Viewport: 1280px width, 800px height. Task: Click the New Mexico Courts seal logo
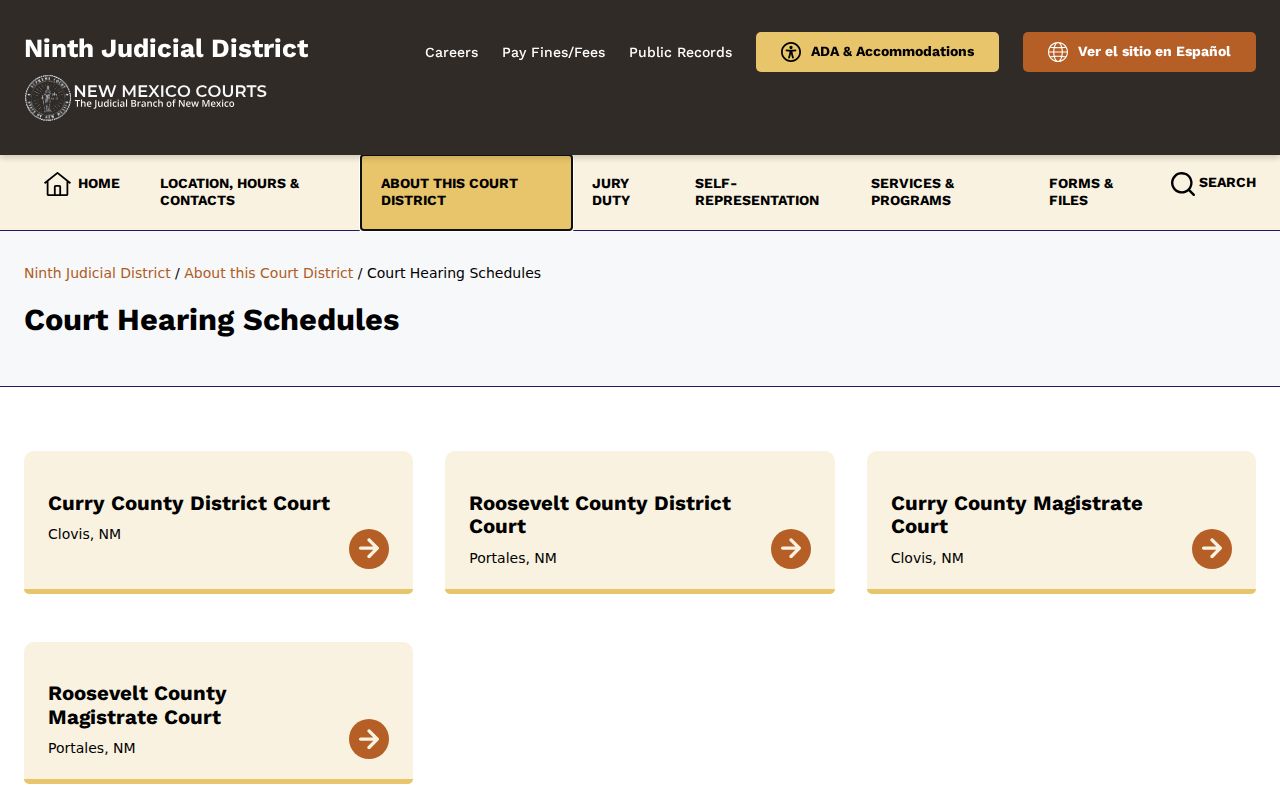[x=47, y=97]
